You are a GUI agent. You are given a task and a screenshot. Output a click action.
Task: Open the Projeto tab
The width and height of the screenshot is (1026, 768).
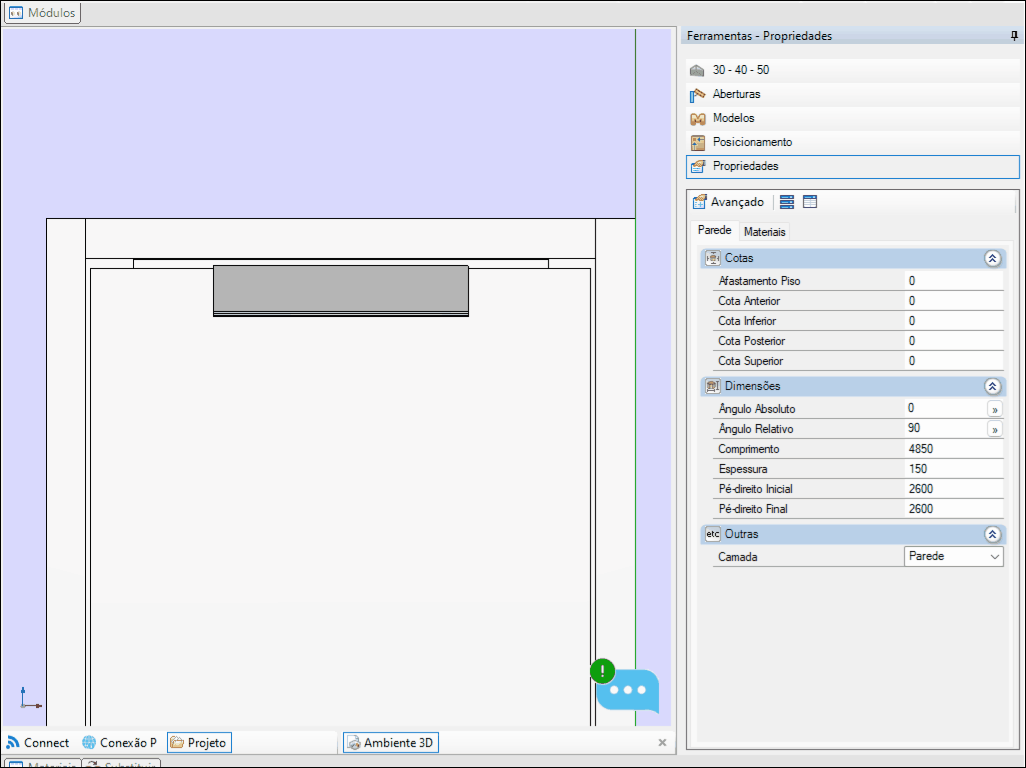click(198, 743)
